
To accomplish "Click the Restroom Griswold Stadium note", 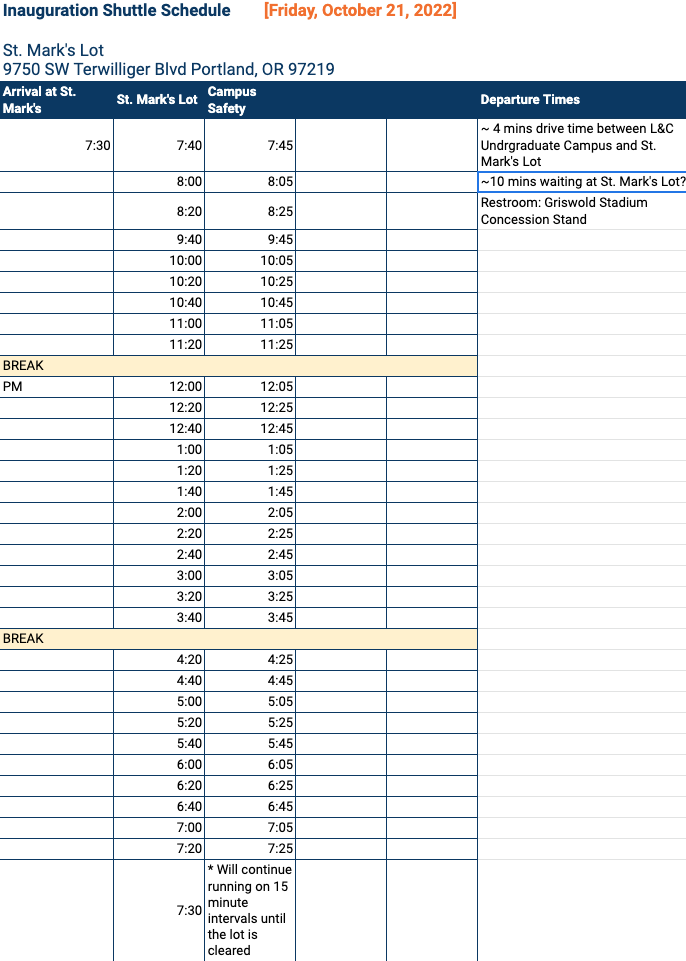I will coord(581,210).
